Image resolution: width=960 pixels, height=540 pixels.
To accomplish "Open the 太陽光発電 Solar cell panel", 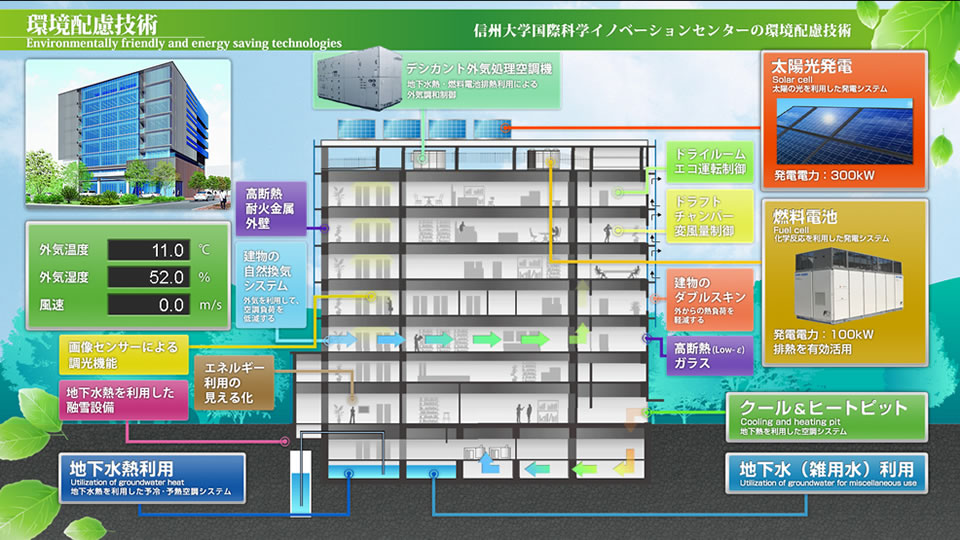I will coord(844,121).
